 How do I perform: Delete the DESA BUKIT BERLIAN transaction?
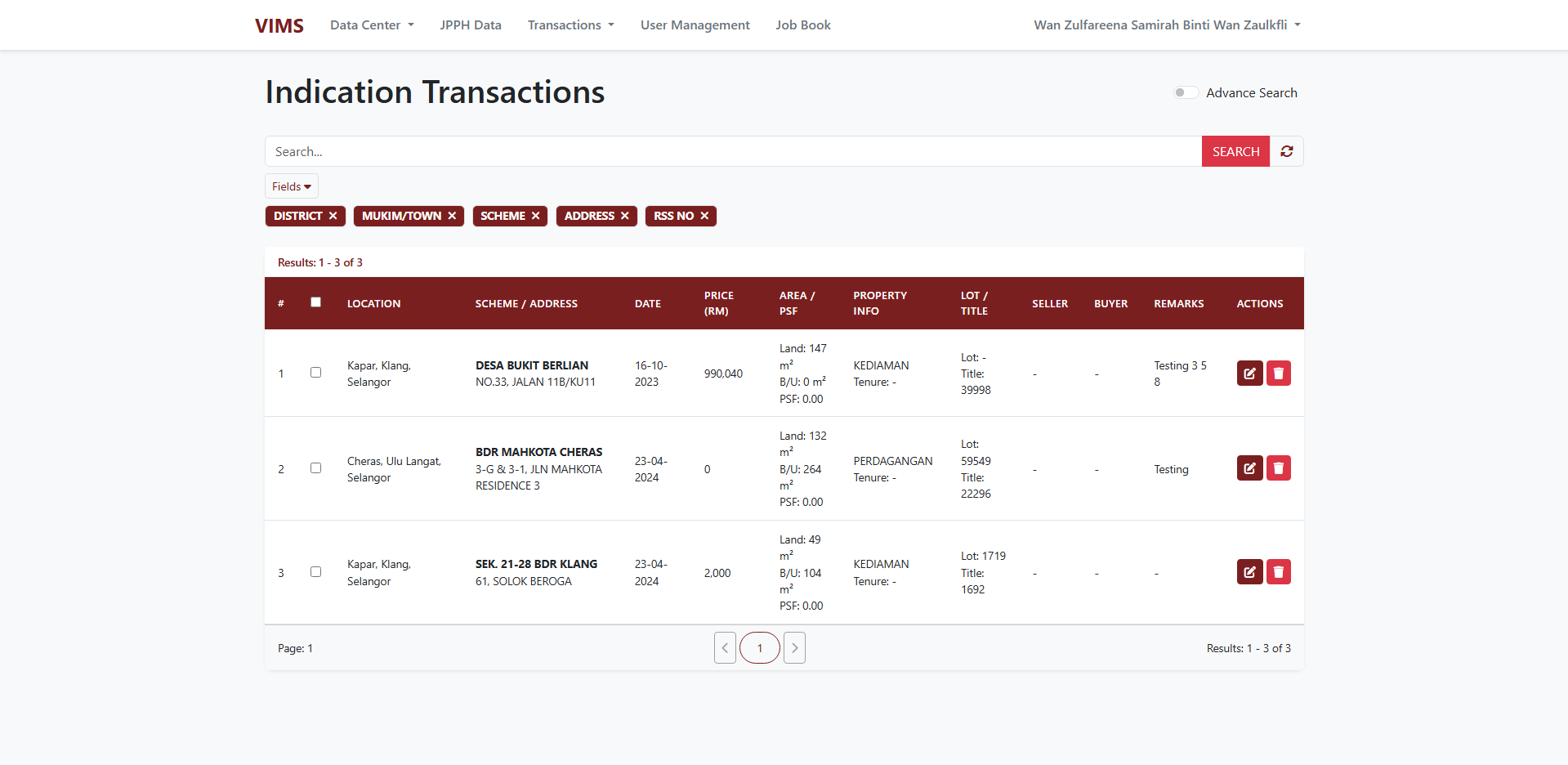click(x=1278, y=374)
